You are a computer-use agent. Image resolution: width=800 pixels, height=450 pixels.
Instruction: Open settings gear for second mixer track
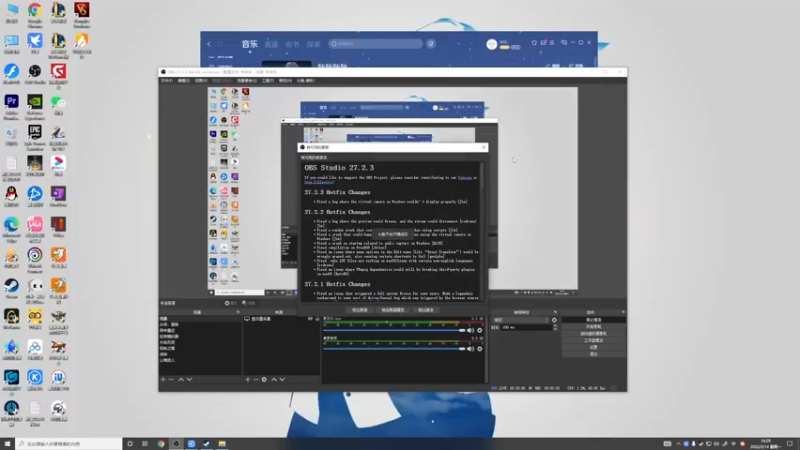click(x=480, y=349)
